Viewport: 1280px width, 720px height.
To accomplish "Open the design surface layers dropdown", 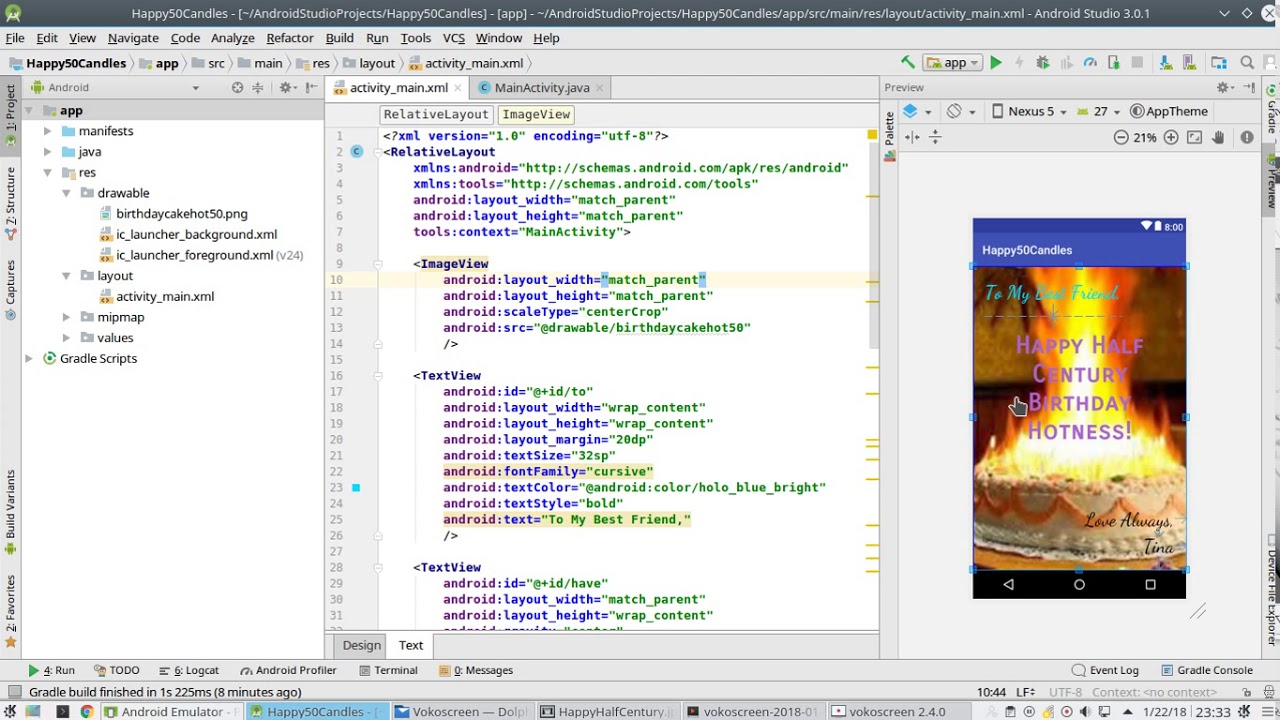I will tap(917, 111).
